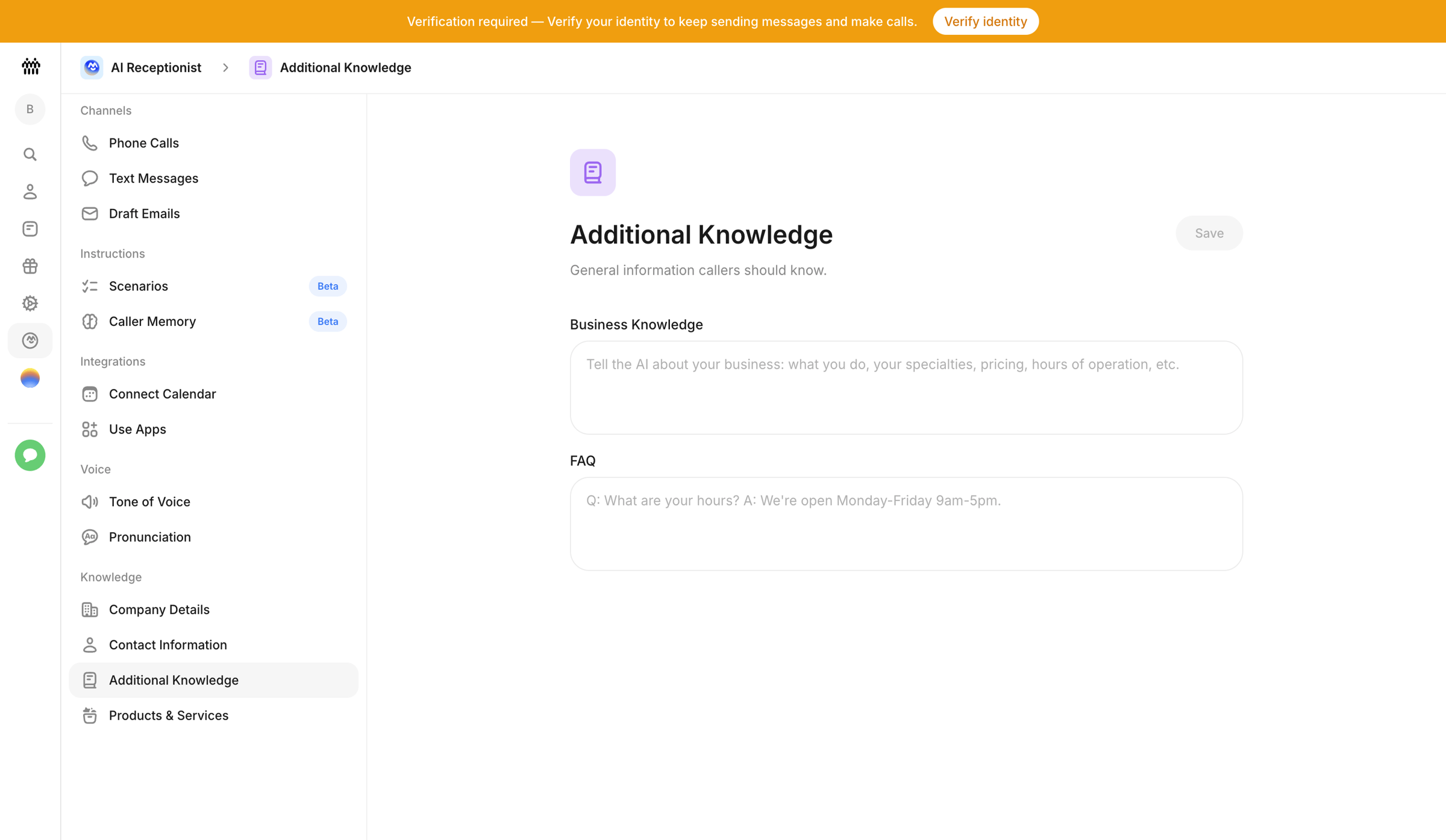Viewport: 1446px width, 840px height.
Task: Click the Contact Information person icon
Action: pos(90,645)
